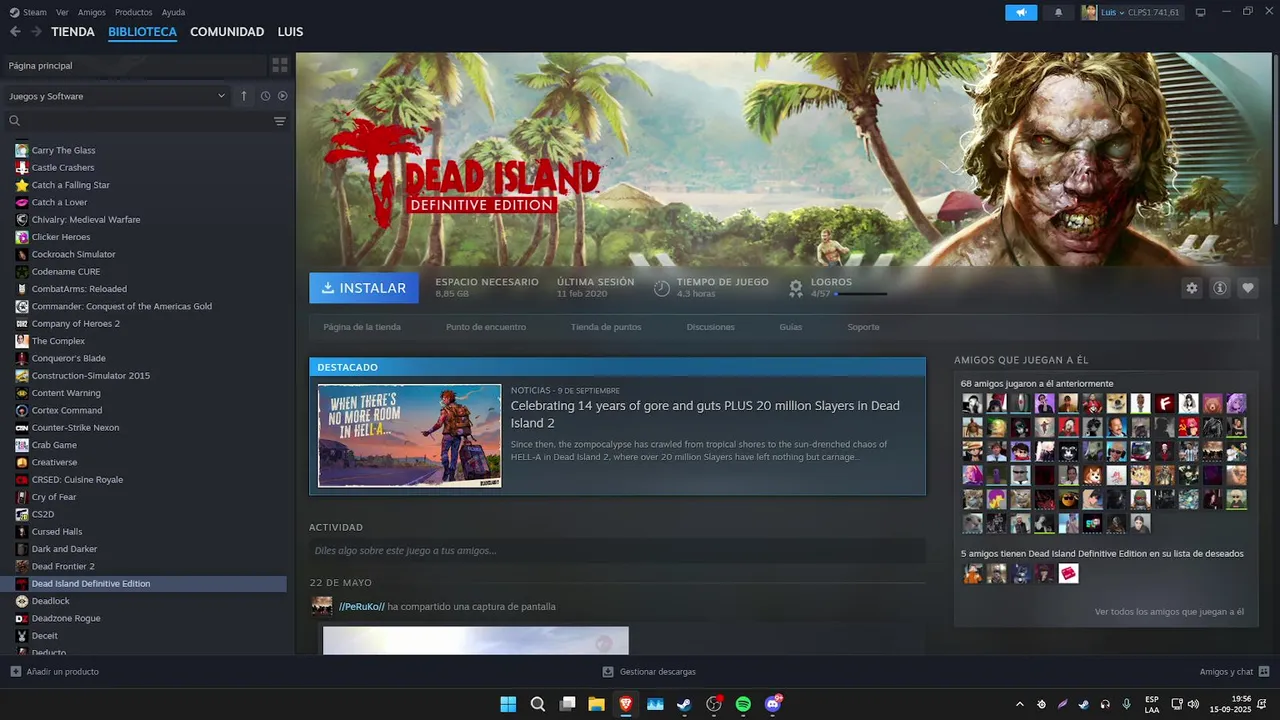Go forward with the right arrow
The width and height of the screenshot is (1280, 720).
(x=36, y=32)
